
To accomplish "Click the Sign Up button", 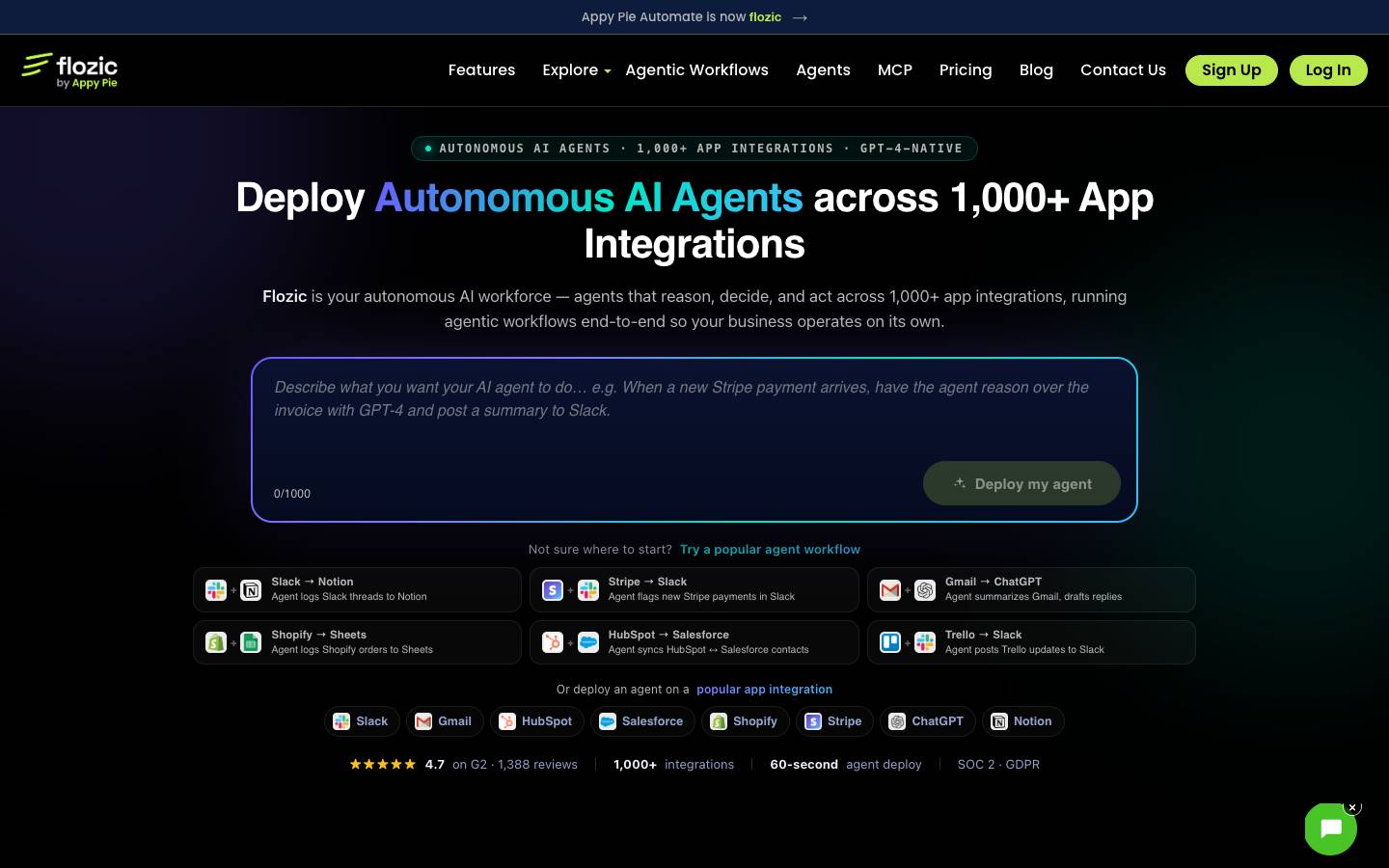I will coord(1231,70).
